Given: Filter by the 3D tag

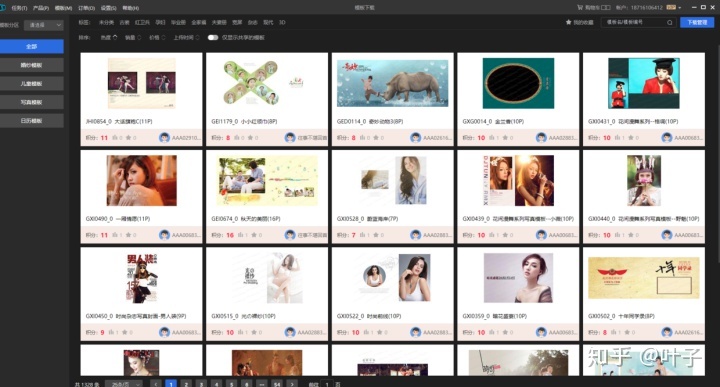Looking at the screenshot, I should 282,22.
